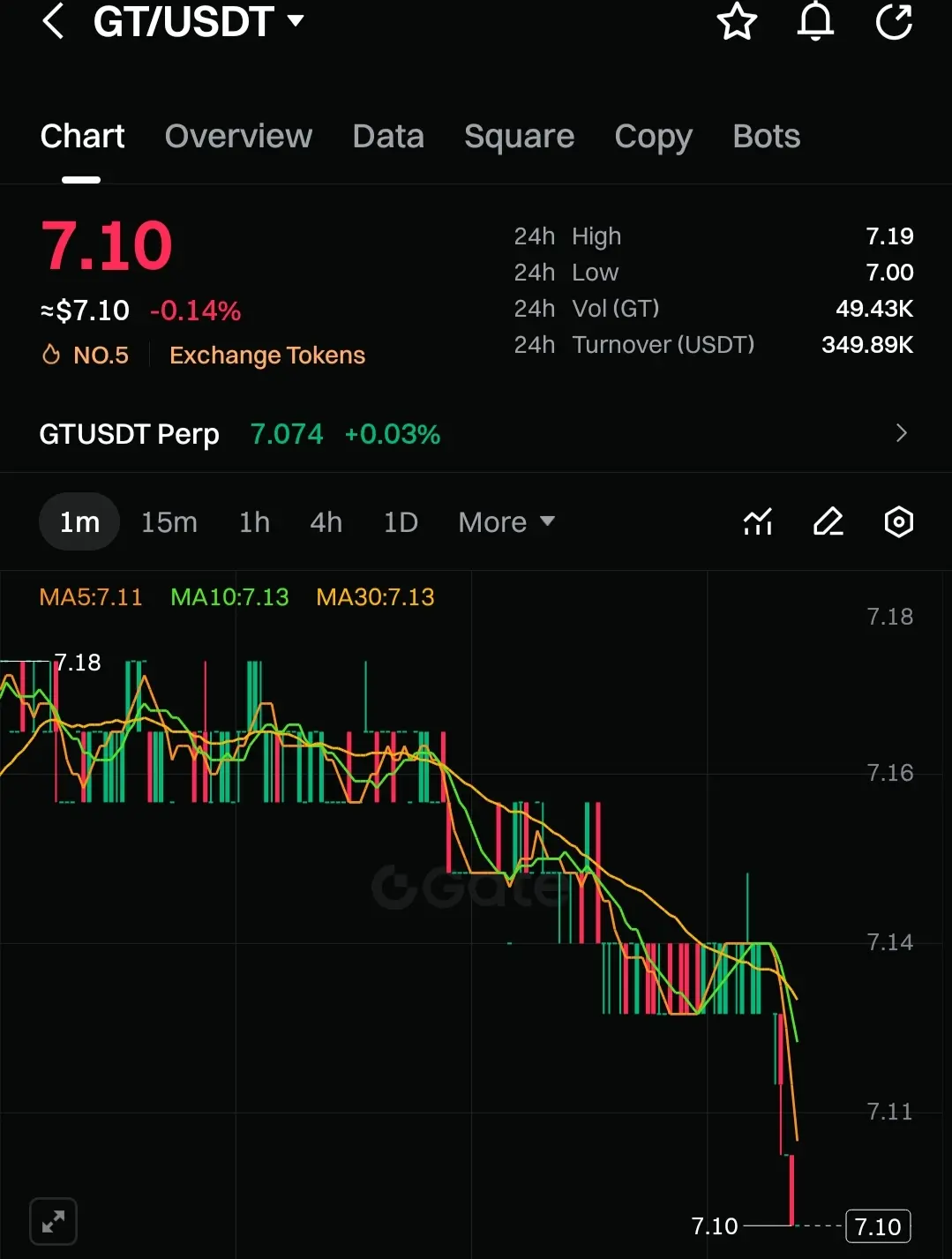Image resolution: width=952 pixels, height=1259 pixels.
Task: Tap the MA10:7.13 indicator label
Action: 229,597
